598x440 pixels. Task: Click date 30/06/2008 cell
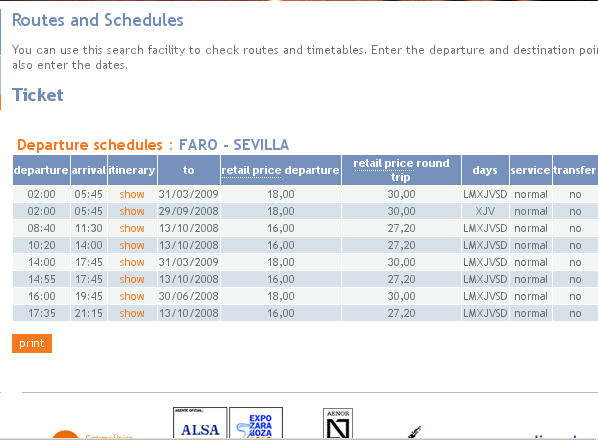[188, 296]
